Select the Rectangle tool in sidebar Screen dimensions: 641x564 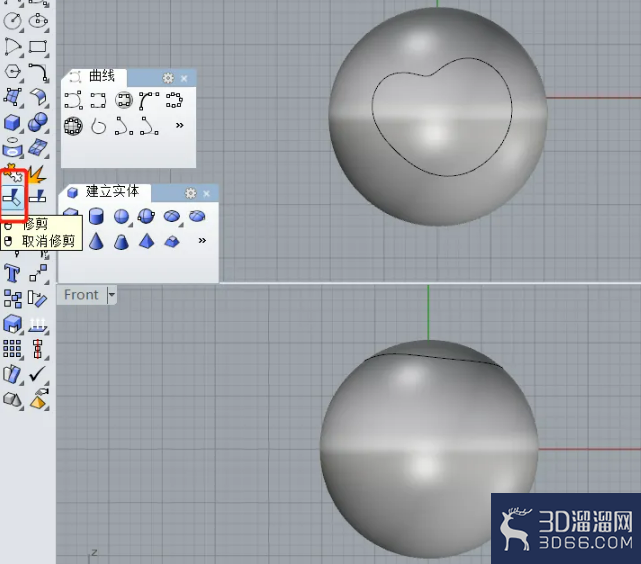(38, 46)
